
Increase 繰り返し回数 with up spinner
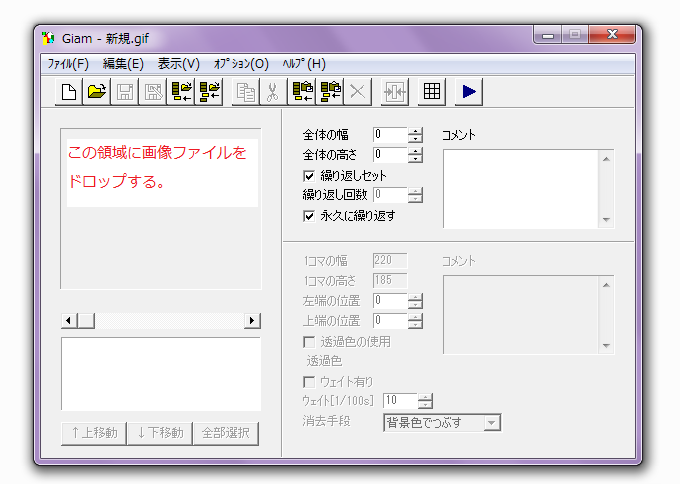pos(415,191)
